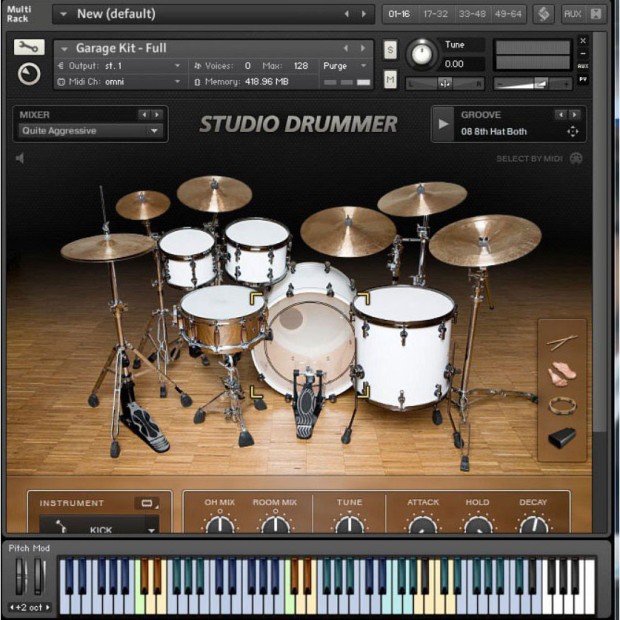The image size is (620, 620).
Task: Open the Garage Kit - Full instrument dropdown
Action: (64, 49)
